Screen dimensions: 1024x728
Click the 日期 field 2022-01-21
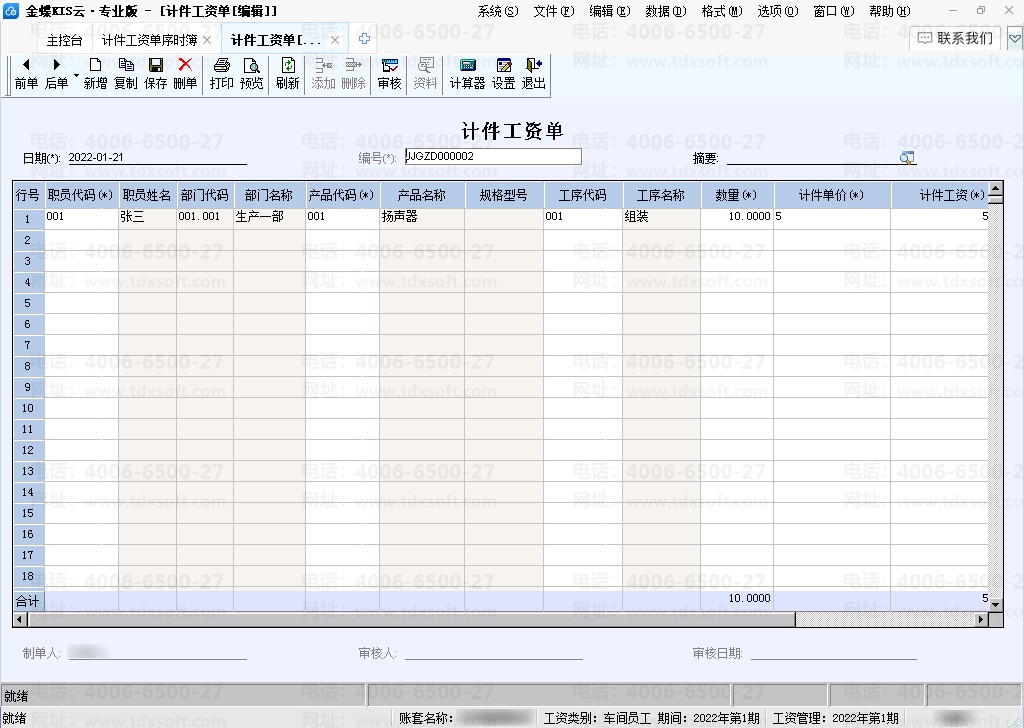(x=157, y=157)
